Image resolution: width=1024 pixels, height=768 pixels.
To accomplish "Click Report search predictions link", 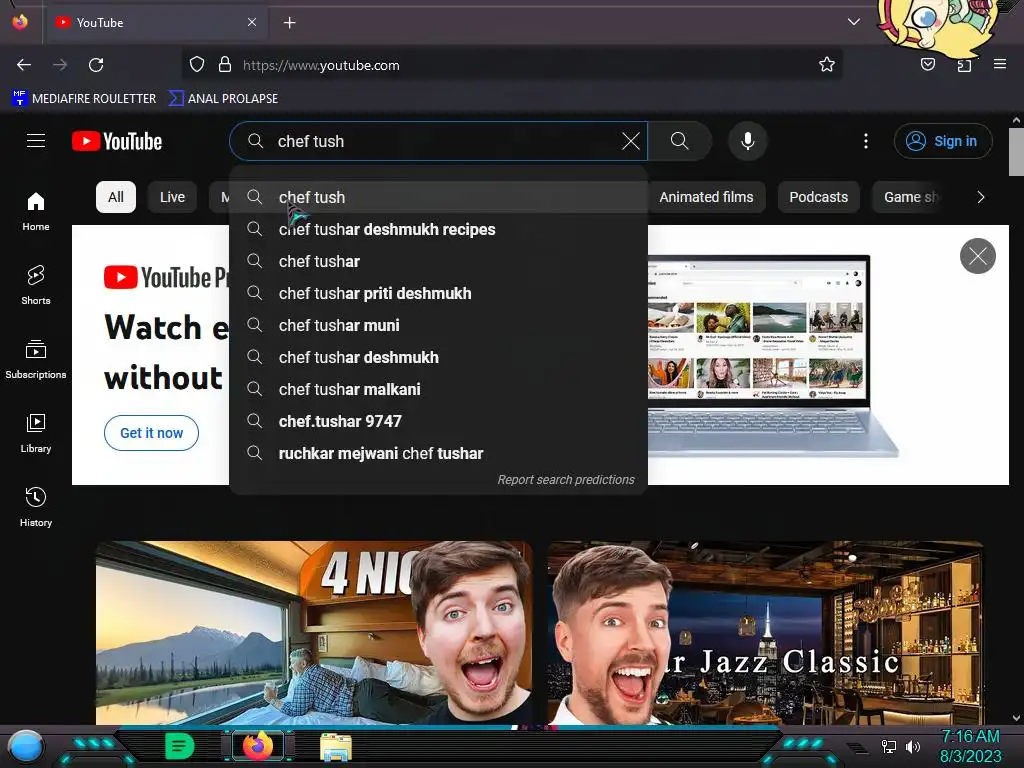I will (566, 480).
